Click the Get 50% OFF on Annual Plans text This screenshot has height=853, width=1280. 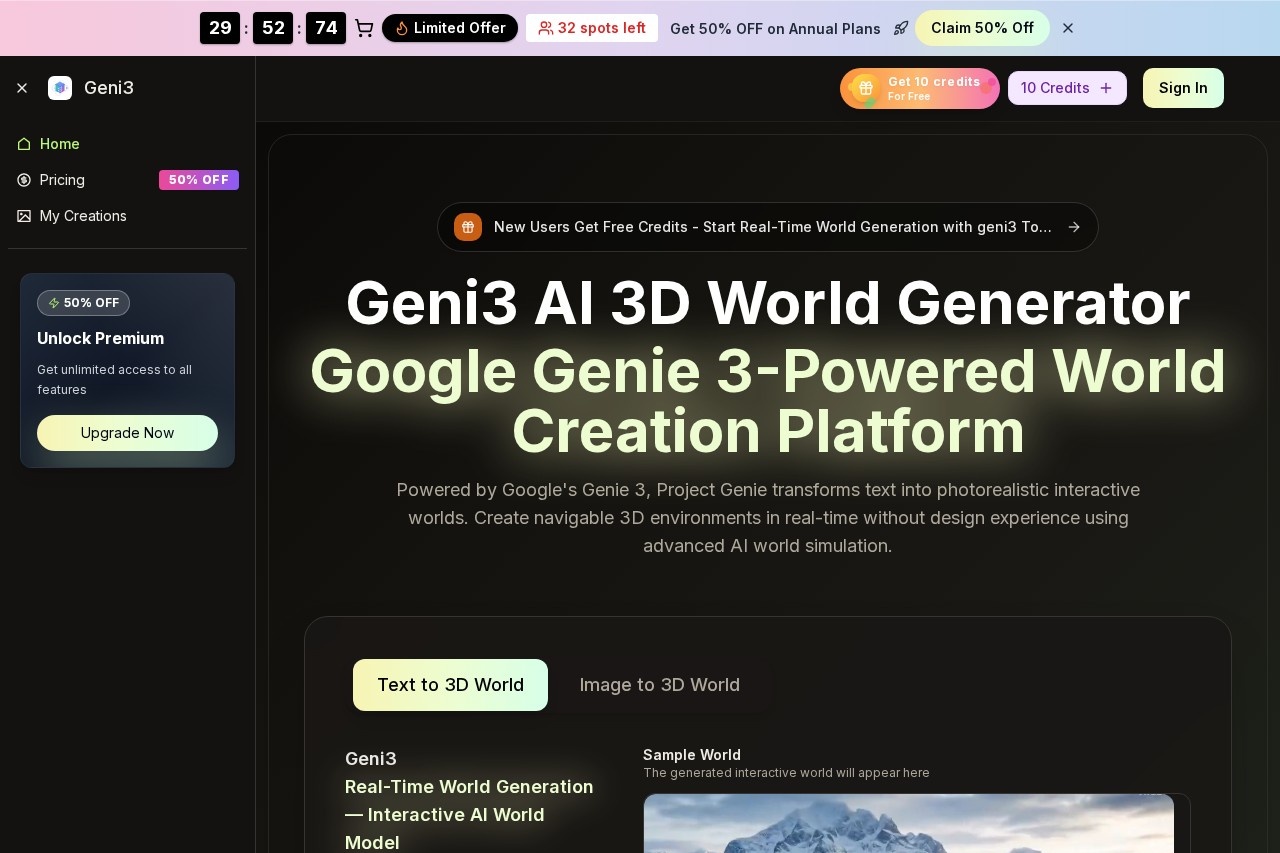pyautogui.click(x=775, y=28)
